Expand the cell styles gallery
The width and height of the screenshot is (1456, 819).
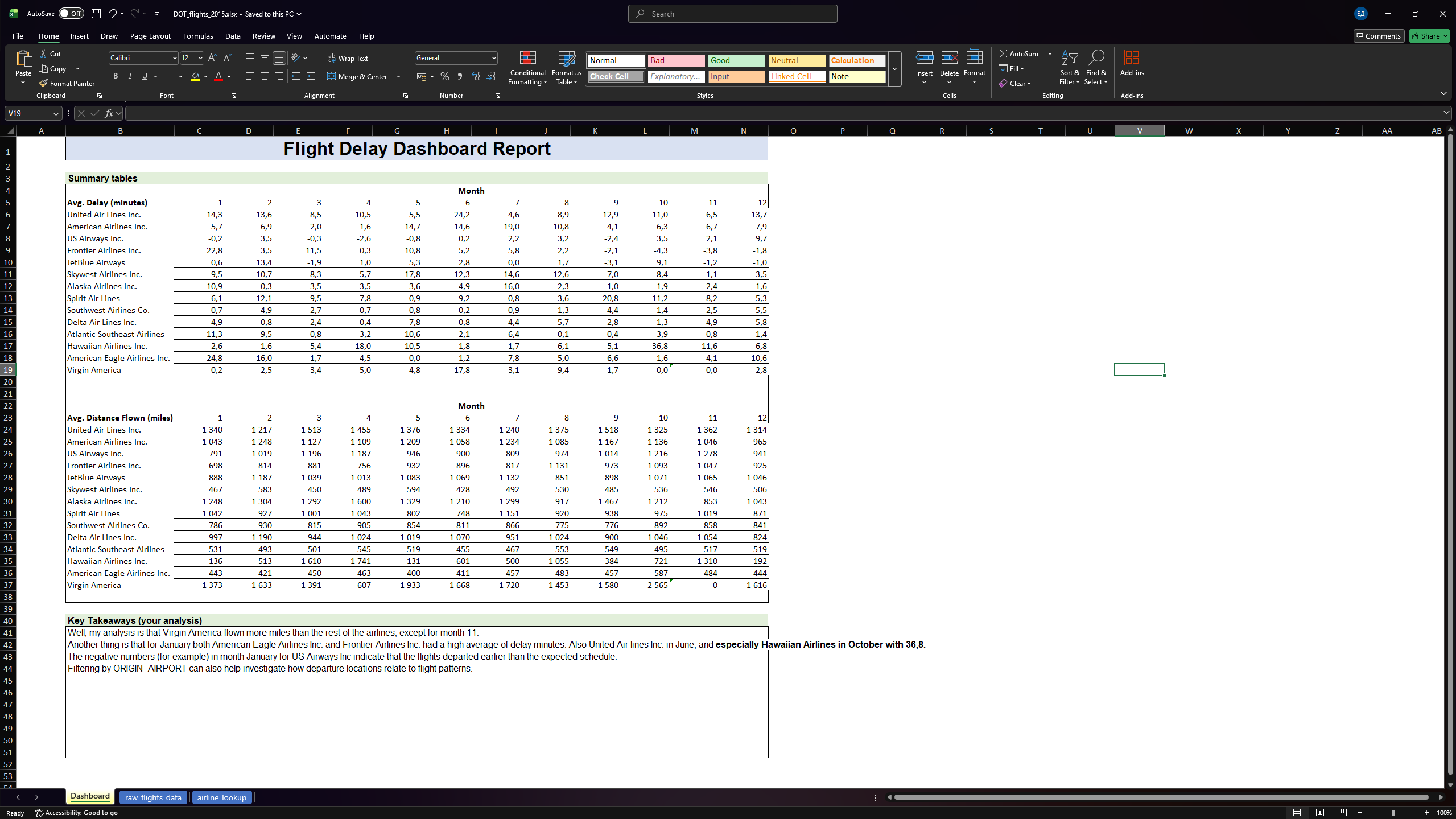coord(895,68)
